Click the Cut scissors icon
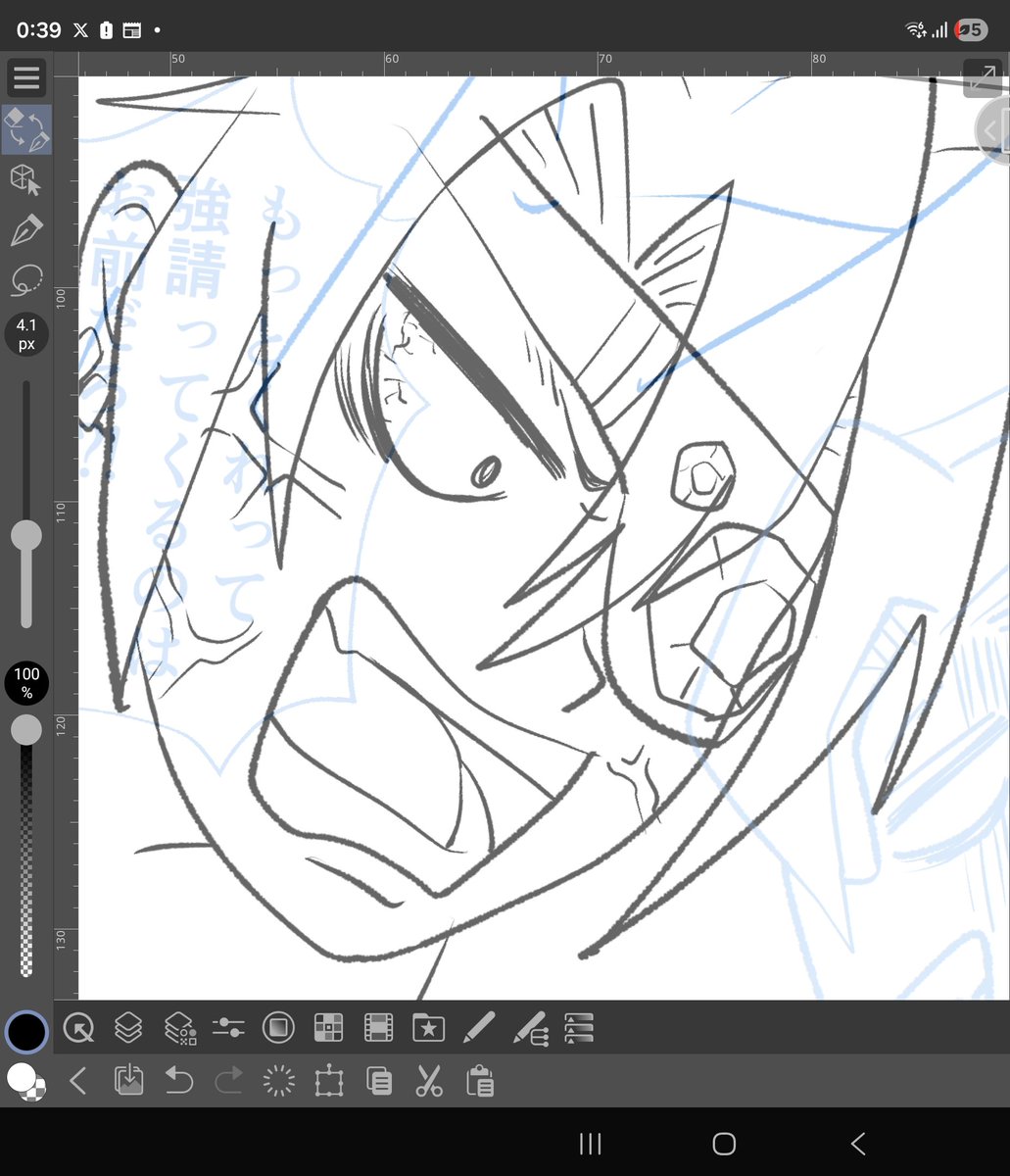1010x1176 pixels. coord(428,1081)
